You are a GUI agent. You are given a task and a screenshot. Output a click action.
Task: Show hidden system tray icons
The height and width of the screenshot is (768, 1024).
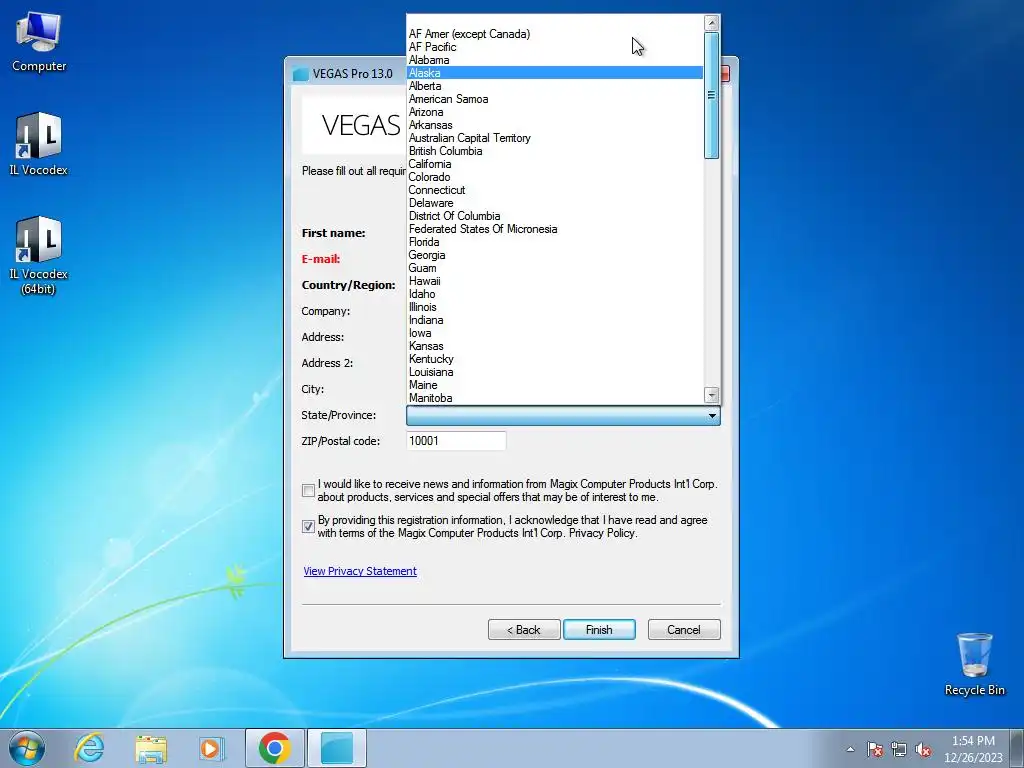(850, 749)
